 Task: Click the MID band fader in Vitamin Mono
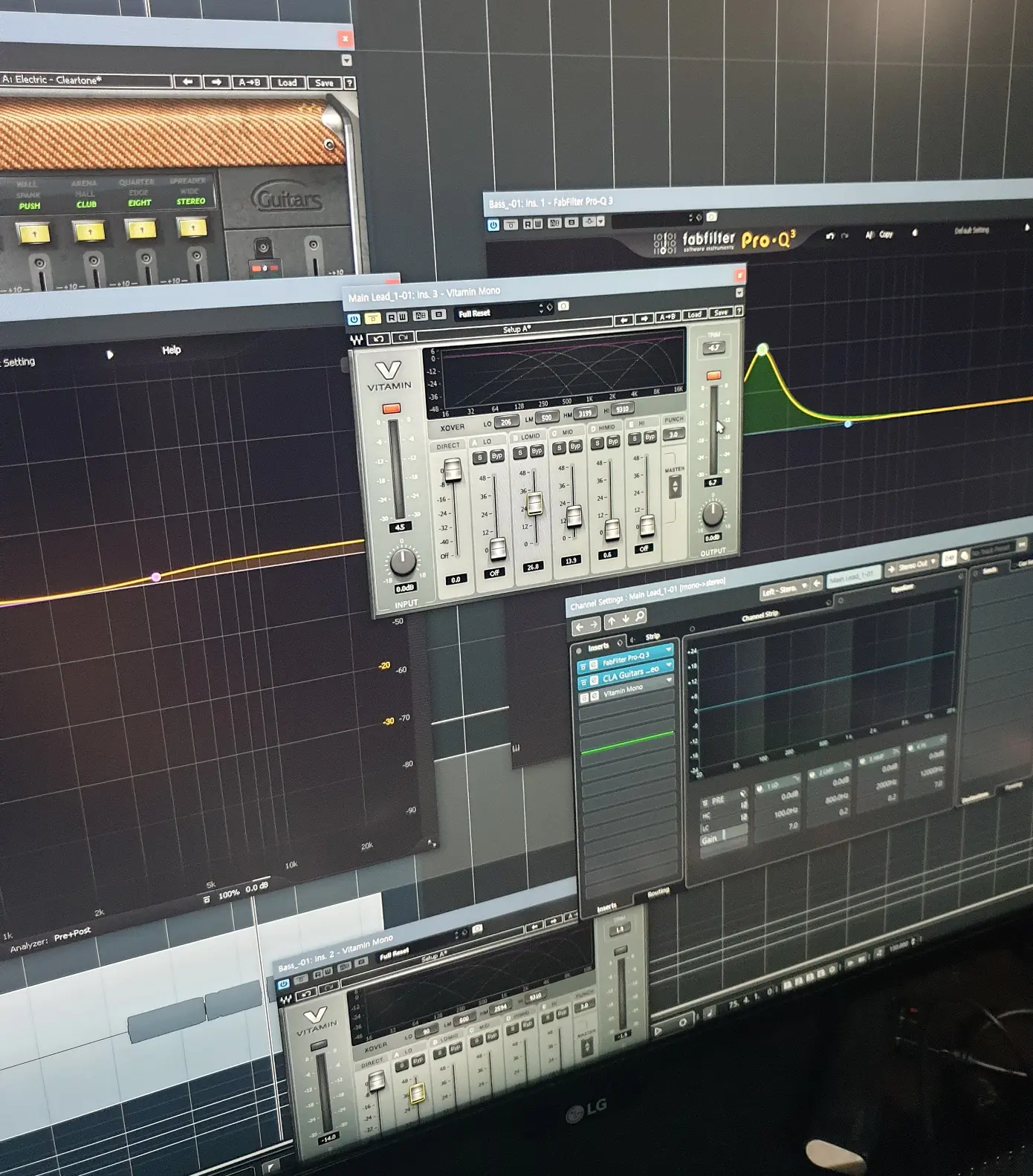pos(574,516)
